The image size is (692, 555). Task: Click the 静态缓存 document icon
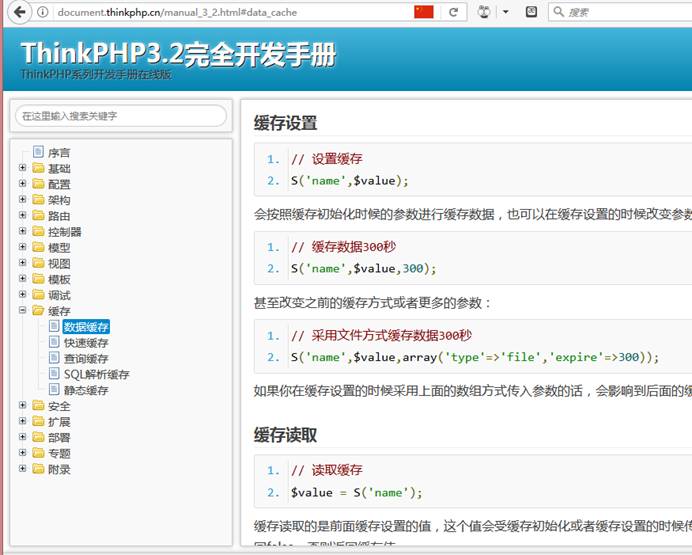(x=54, y=390)
